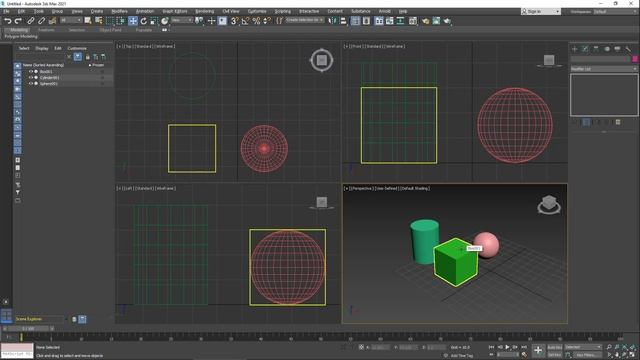Image resolution: width=640 pixels, height=360 pixels.
Task: Click the Set Key button
Action: 554,355
